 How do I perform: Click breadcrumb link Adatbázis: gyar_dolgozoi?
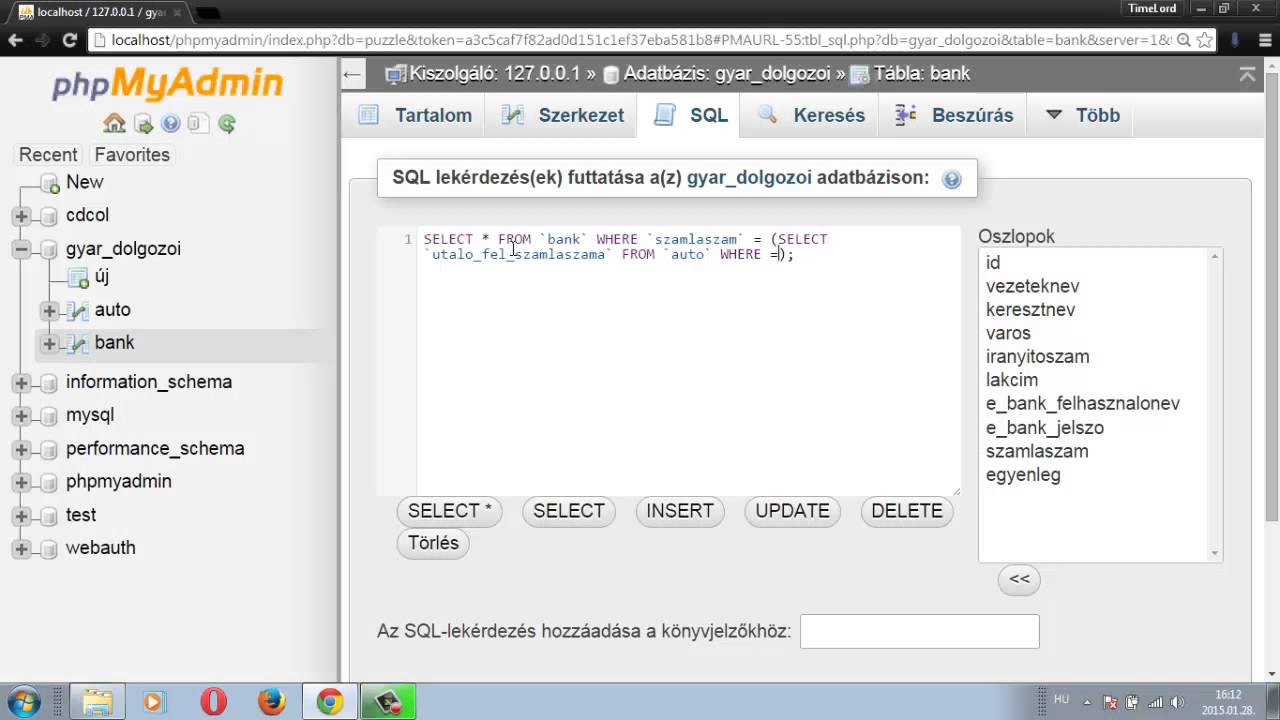pos(726,74)
